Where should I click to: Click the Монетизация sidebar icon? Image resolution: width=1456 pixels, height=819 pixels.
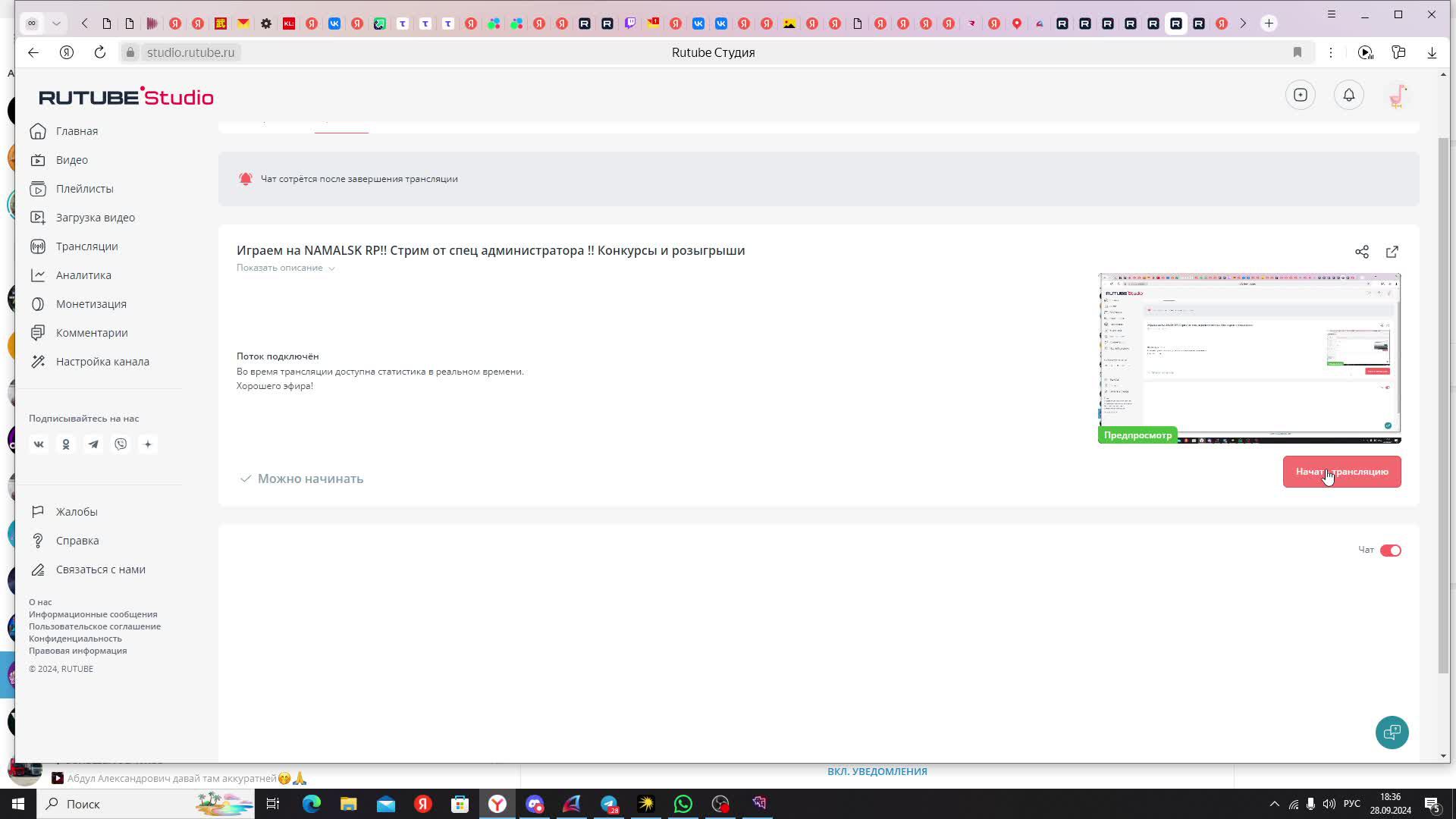coord(38,304)
